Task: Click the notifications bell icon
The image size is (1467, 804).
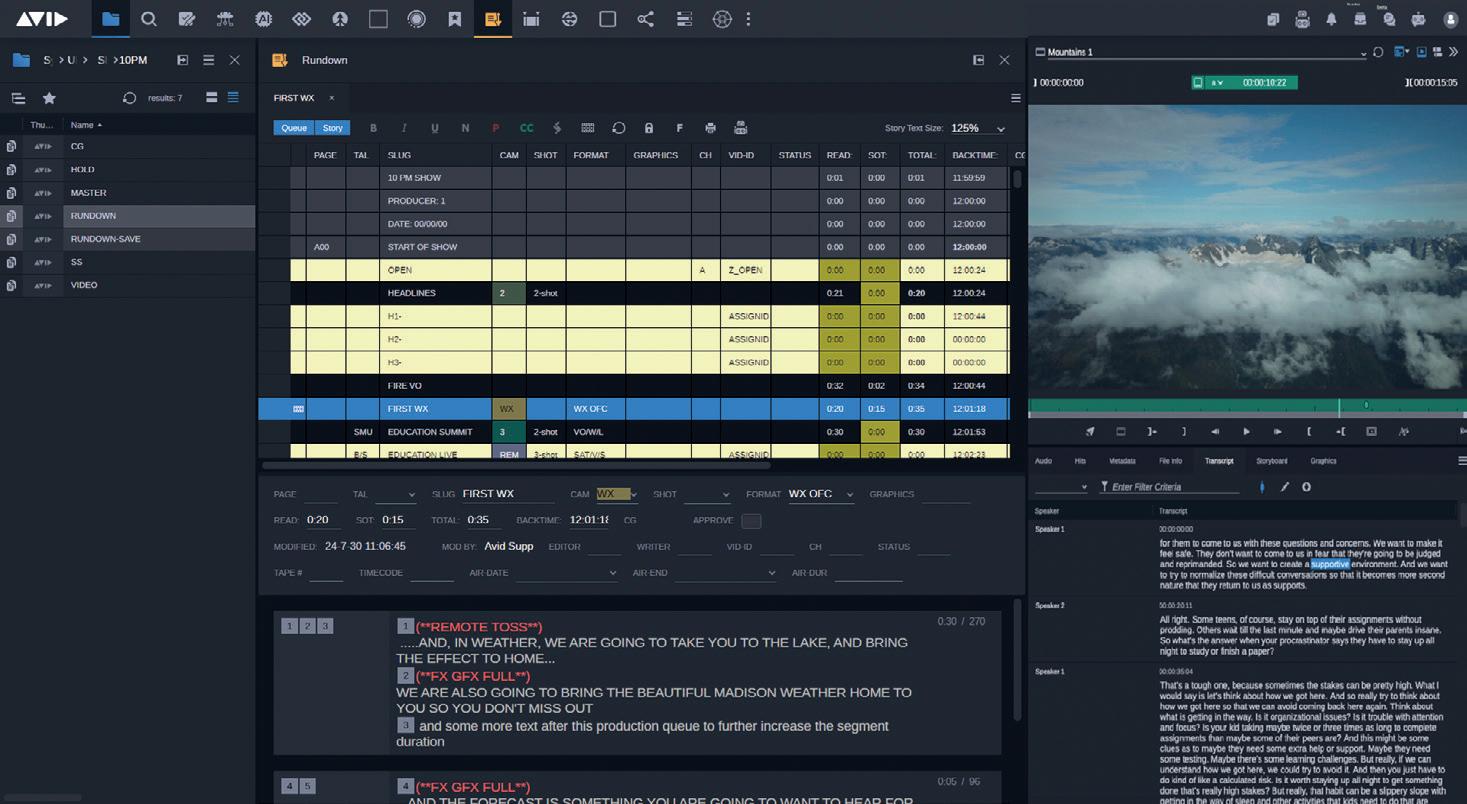Action: tap(1331, 19)
